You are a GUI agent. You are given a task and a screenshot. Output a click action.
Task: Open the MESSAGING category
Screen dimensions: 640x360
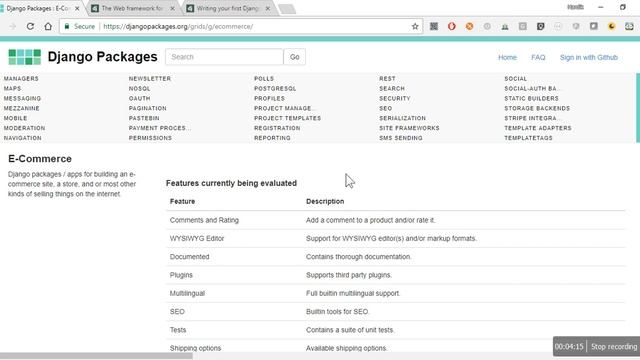(x=22, y=99)
